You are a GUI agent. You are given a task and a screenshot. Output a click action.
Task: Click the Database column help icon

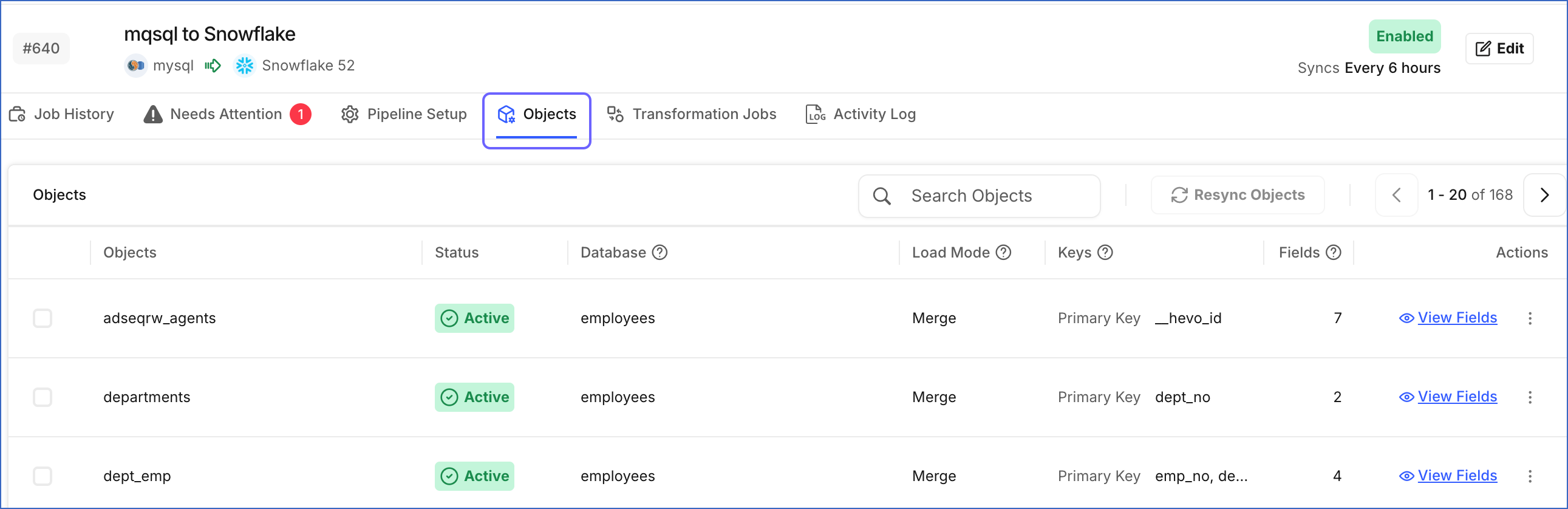point(660,252)
